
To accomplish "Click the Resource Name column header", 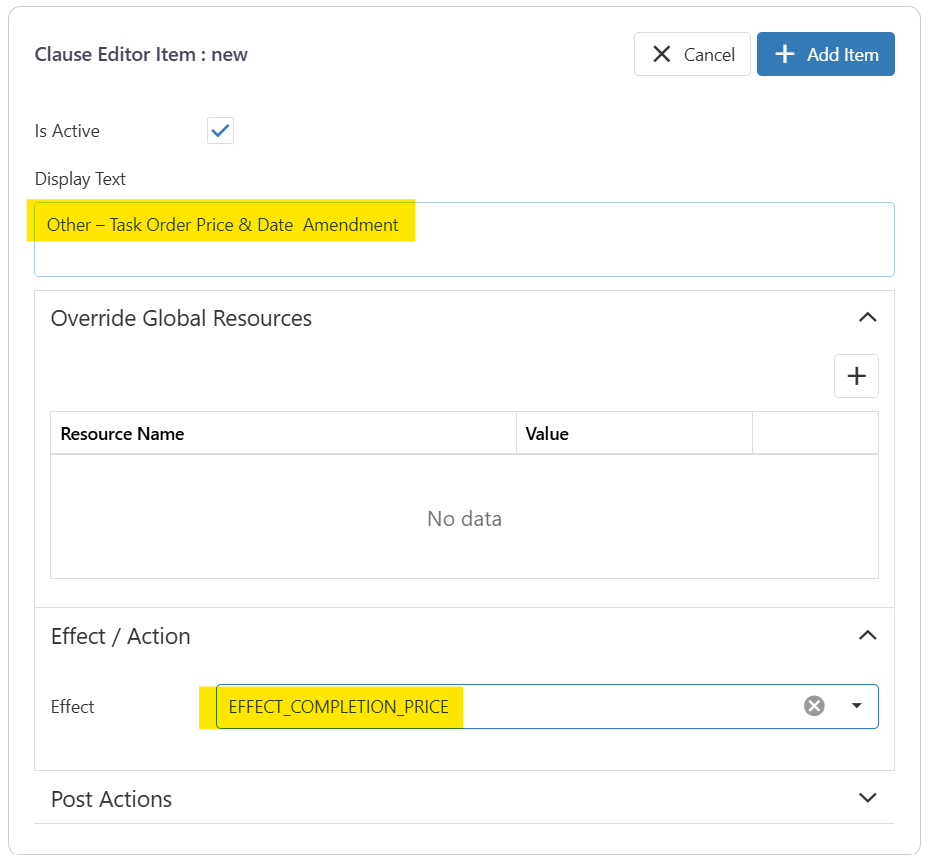I will coord(283,434).
